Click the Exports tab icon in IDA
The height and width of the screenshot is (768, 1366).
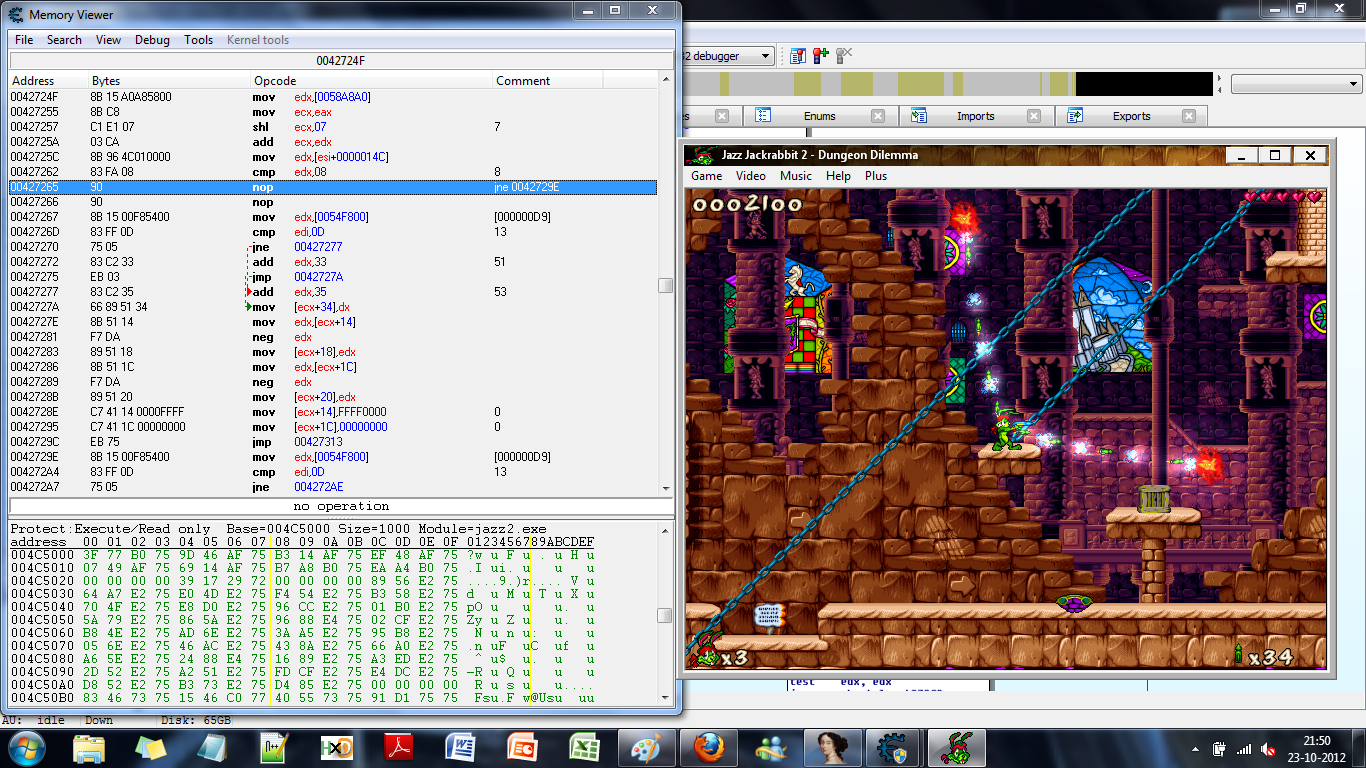(1076, 116)
